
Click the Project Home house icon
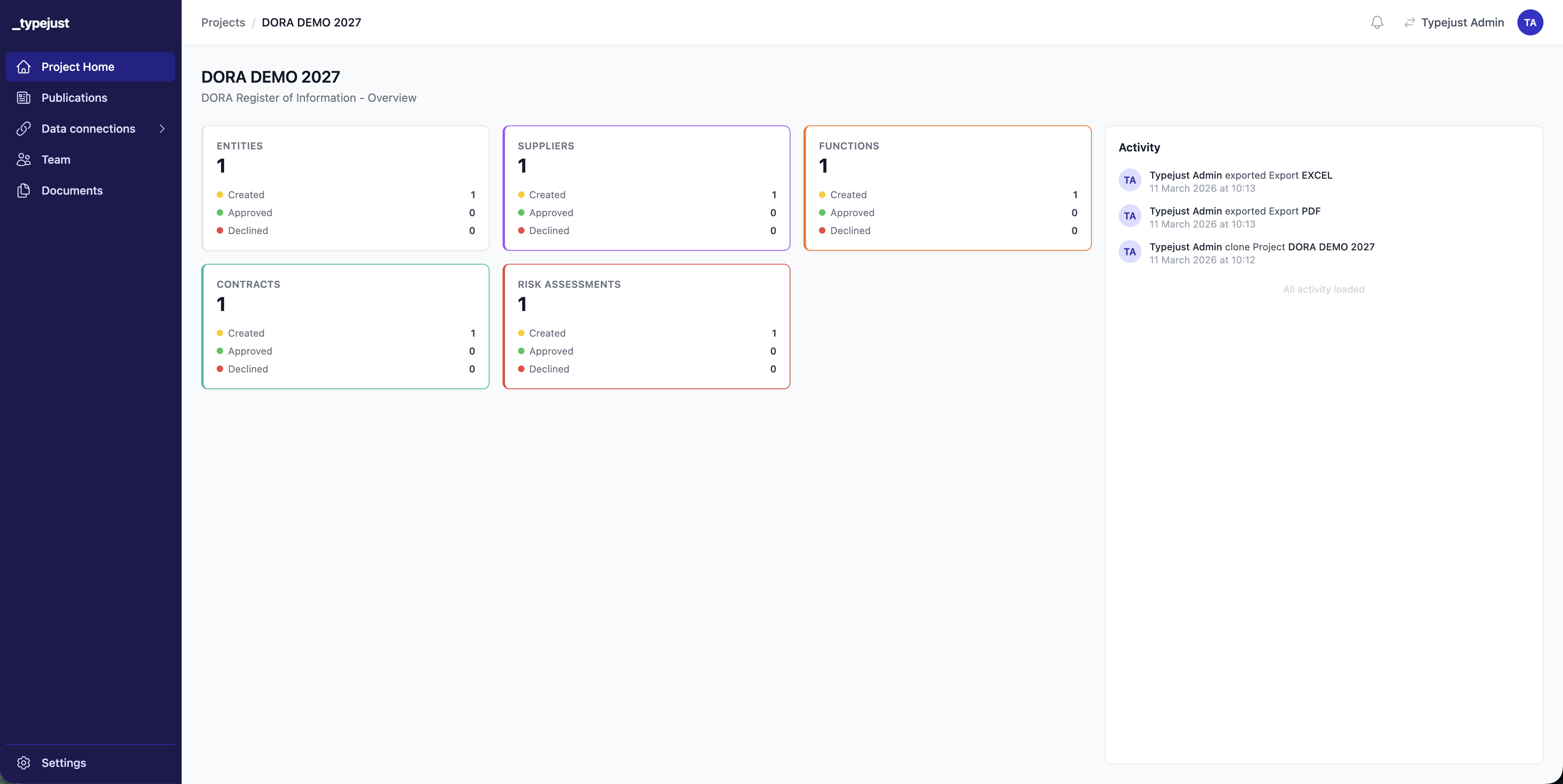click(x=24, y=67)
